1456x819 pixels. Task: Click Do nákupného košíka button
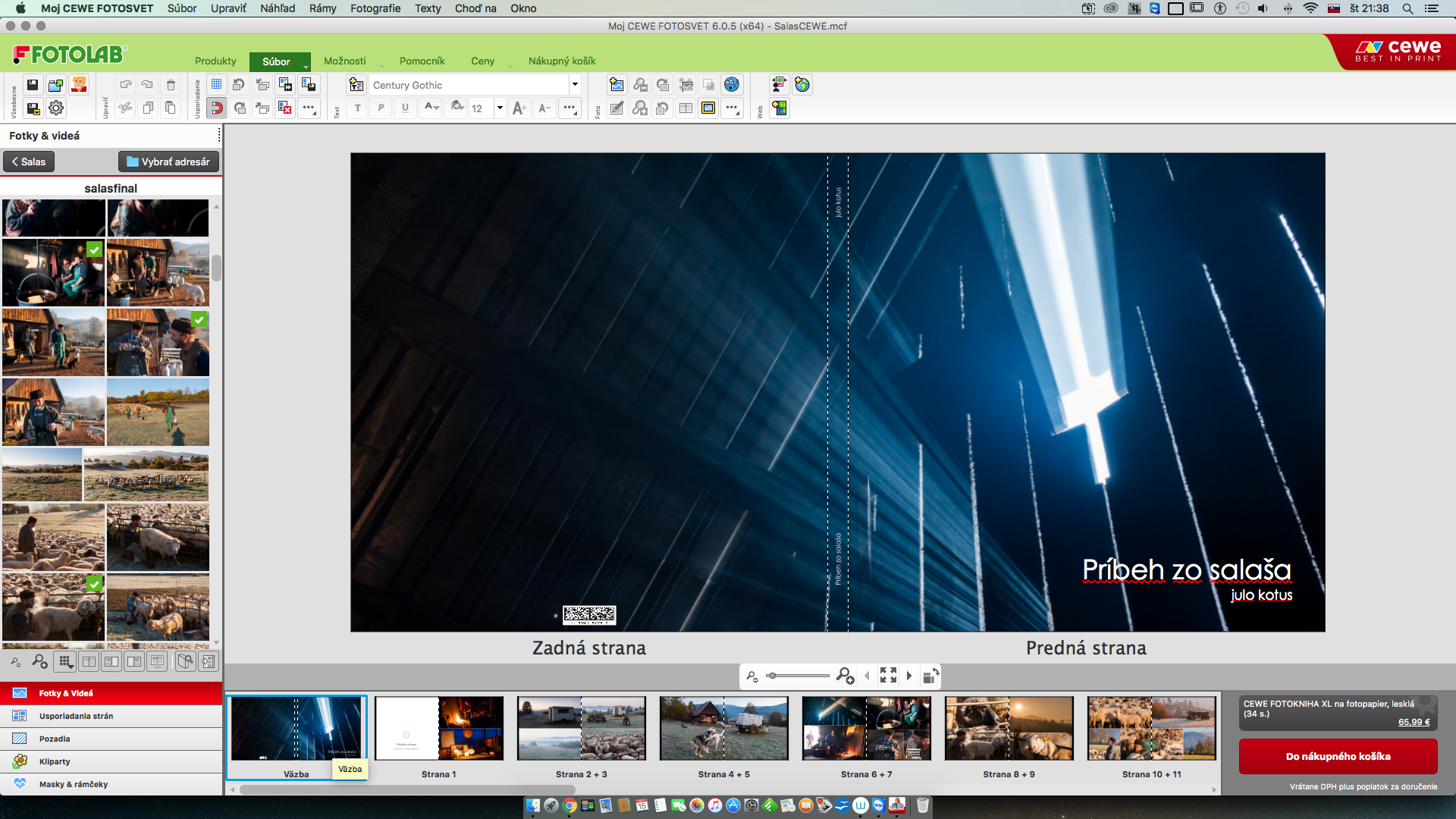point(1338,756)
